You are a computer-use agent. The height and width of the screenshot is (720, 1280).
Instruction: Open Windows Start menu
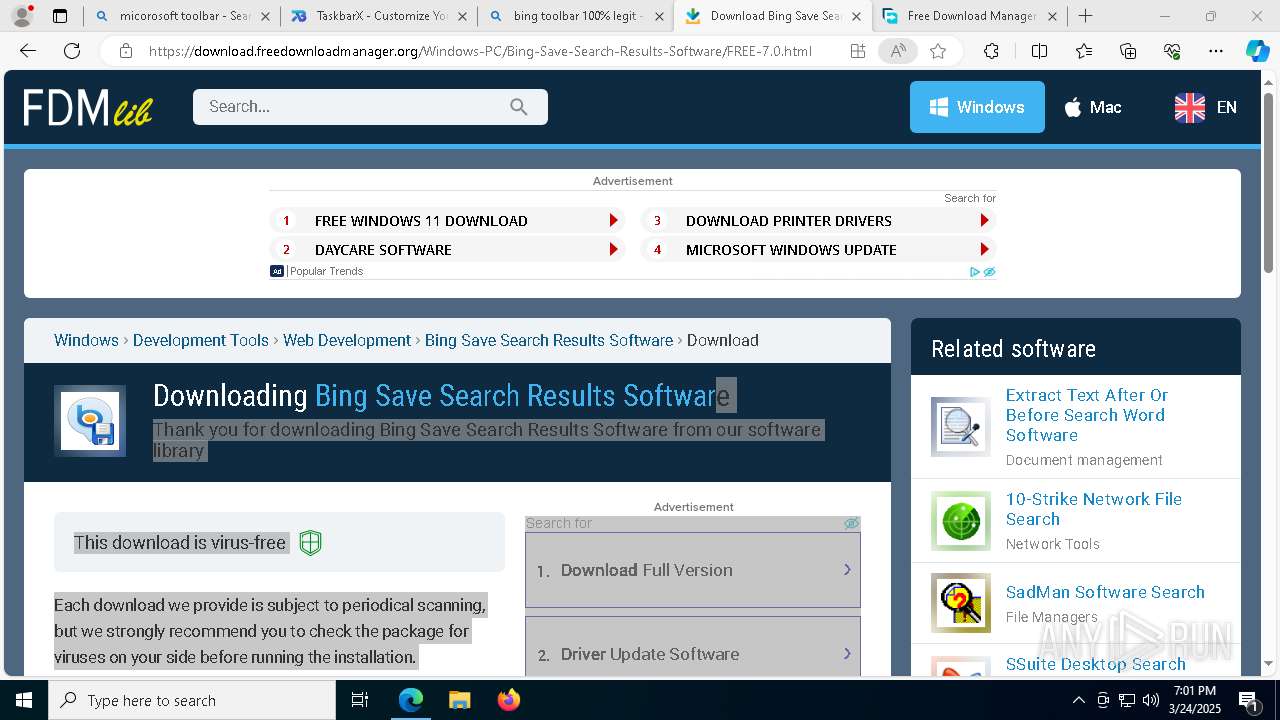(24, 700)
